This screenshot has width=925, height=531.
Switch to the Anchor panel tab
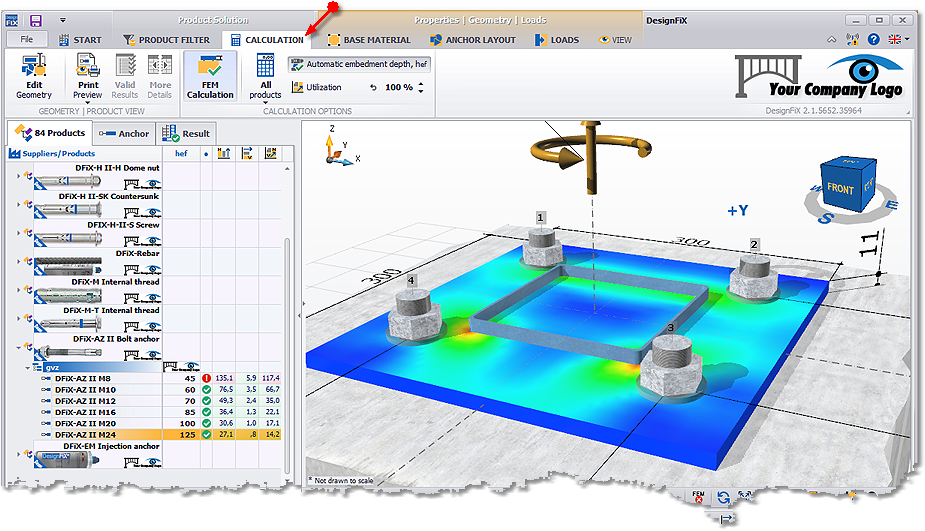[124, 134]
